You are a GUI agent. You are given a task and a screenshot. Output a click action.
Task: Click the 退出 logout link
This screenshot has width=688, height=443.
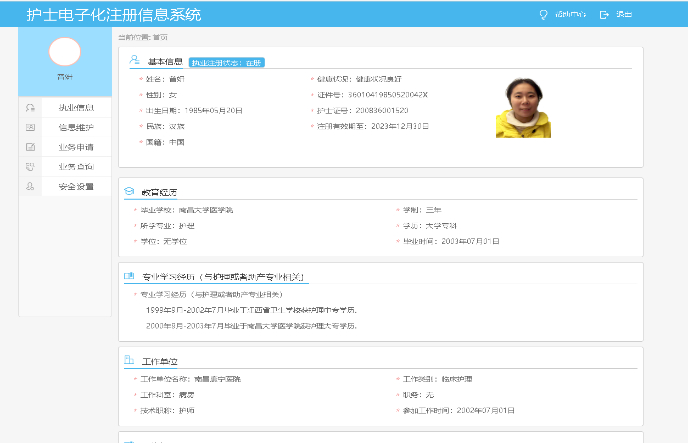(x=624, y=15)
